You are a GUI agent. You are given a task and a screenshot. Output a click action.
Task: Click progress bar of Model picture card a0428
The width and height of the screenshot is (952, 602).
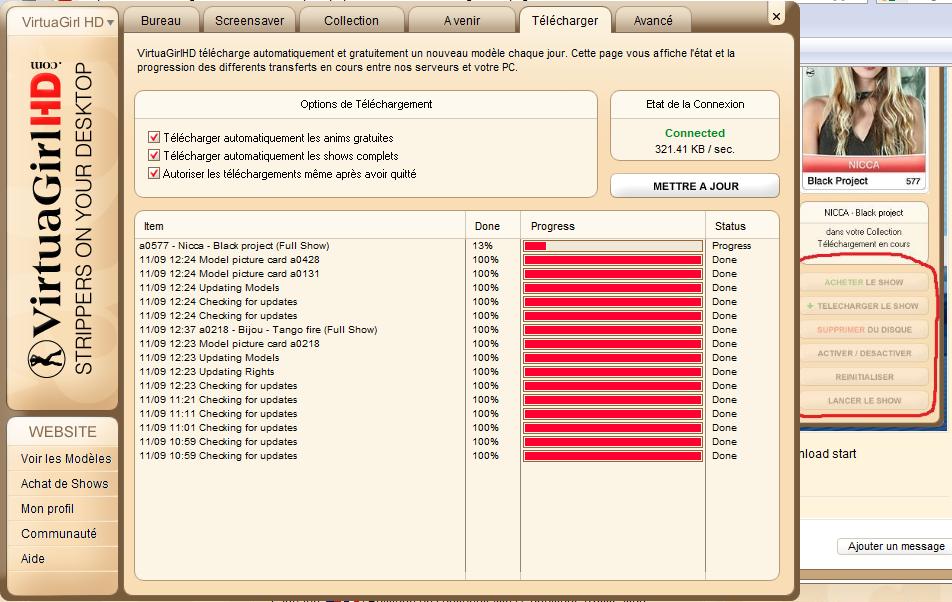(x=613, y=260)
